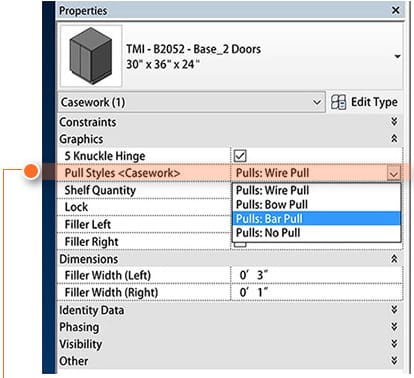
Task: Expand the Visibility section chevron
Action: tap(394, 343)
